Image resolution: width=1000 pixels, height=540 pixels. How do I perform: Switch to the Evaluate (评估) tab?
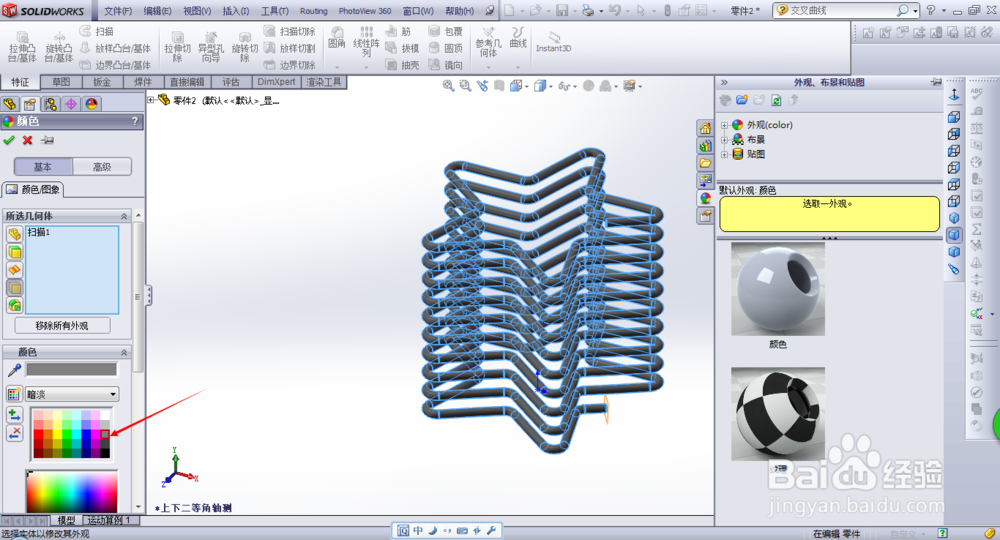[x=230, y=82]
